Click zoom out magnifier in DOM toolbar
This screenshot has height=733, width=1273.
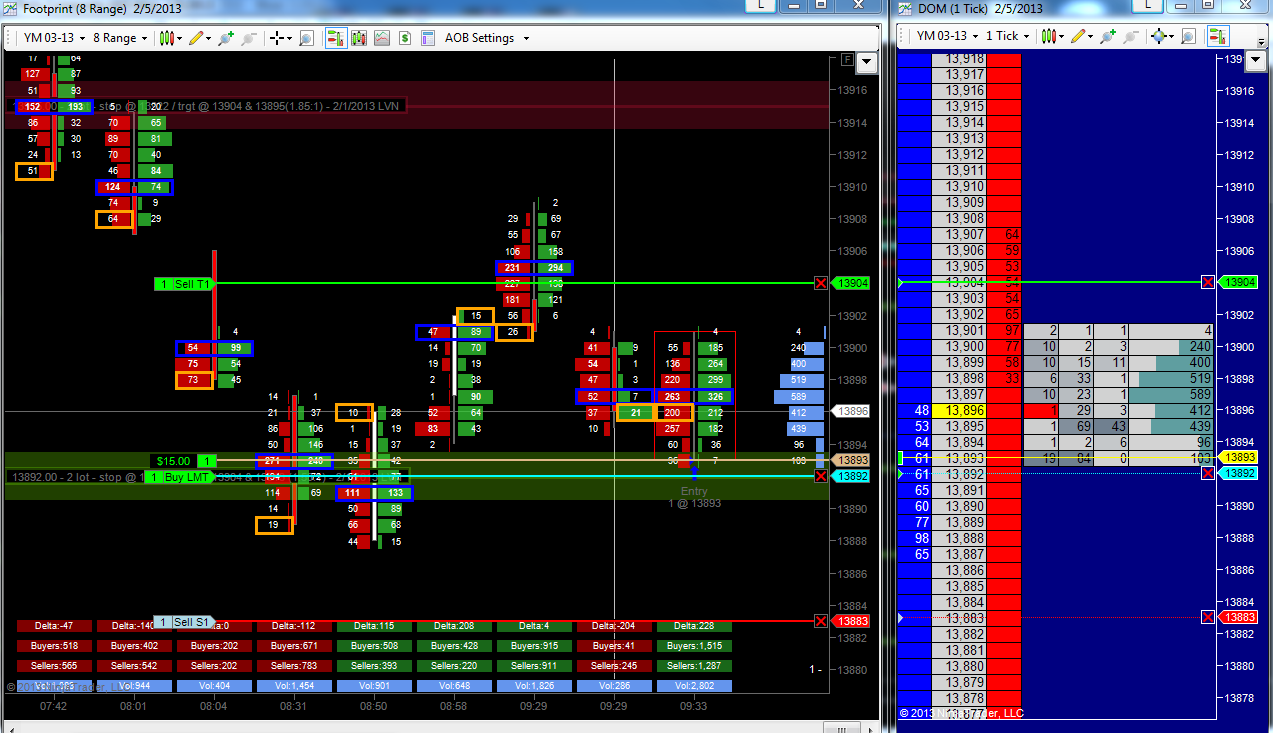click(x=1132, y=35)
